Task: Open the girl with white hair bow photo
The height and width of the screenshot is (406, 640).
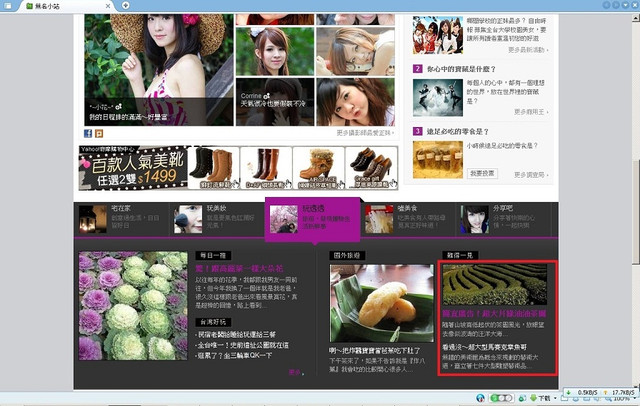Action: point(275,51)
